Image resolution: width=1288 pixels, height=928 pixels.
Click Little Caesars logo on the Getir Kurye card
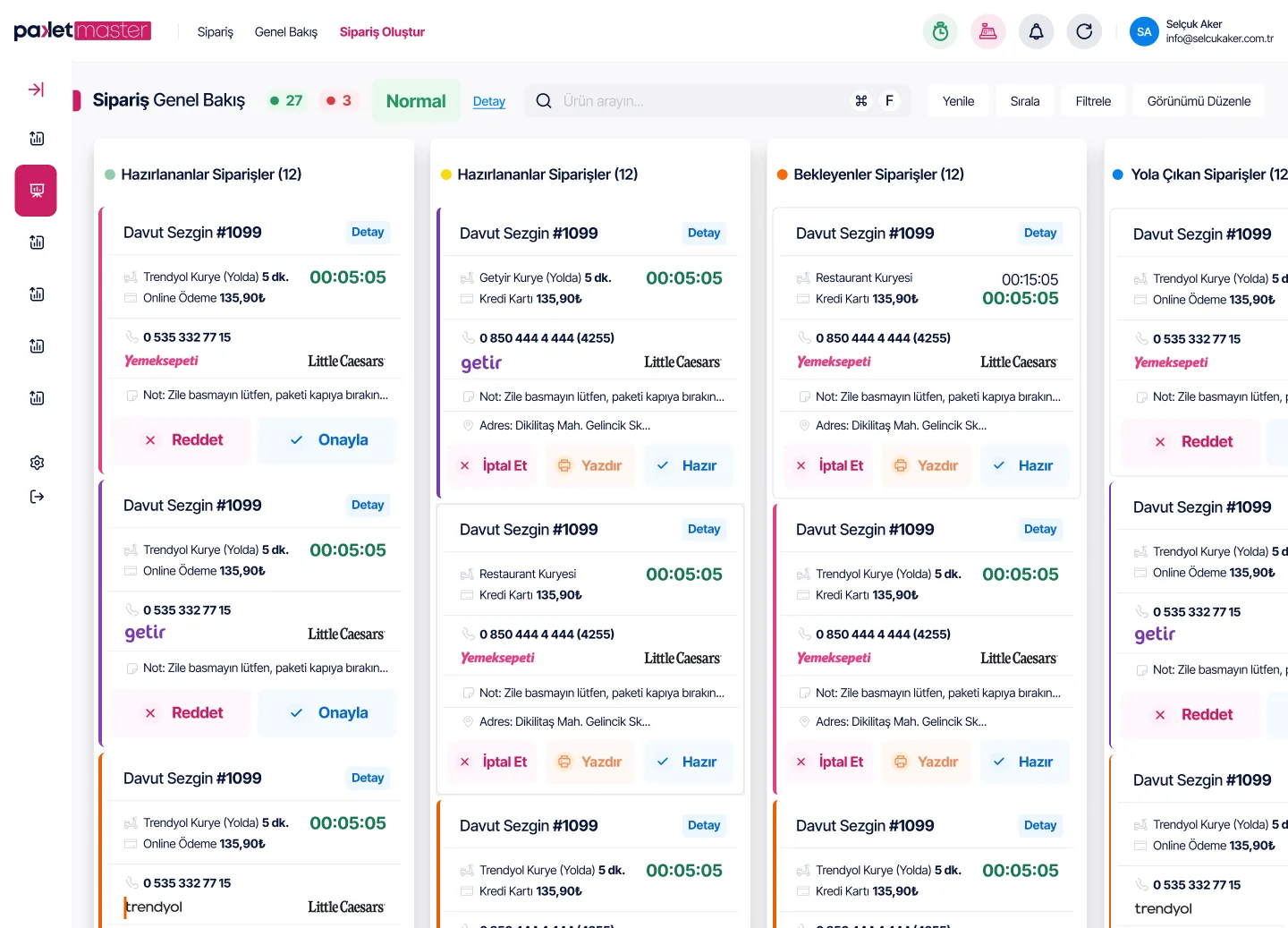click(x=682, y=362)
